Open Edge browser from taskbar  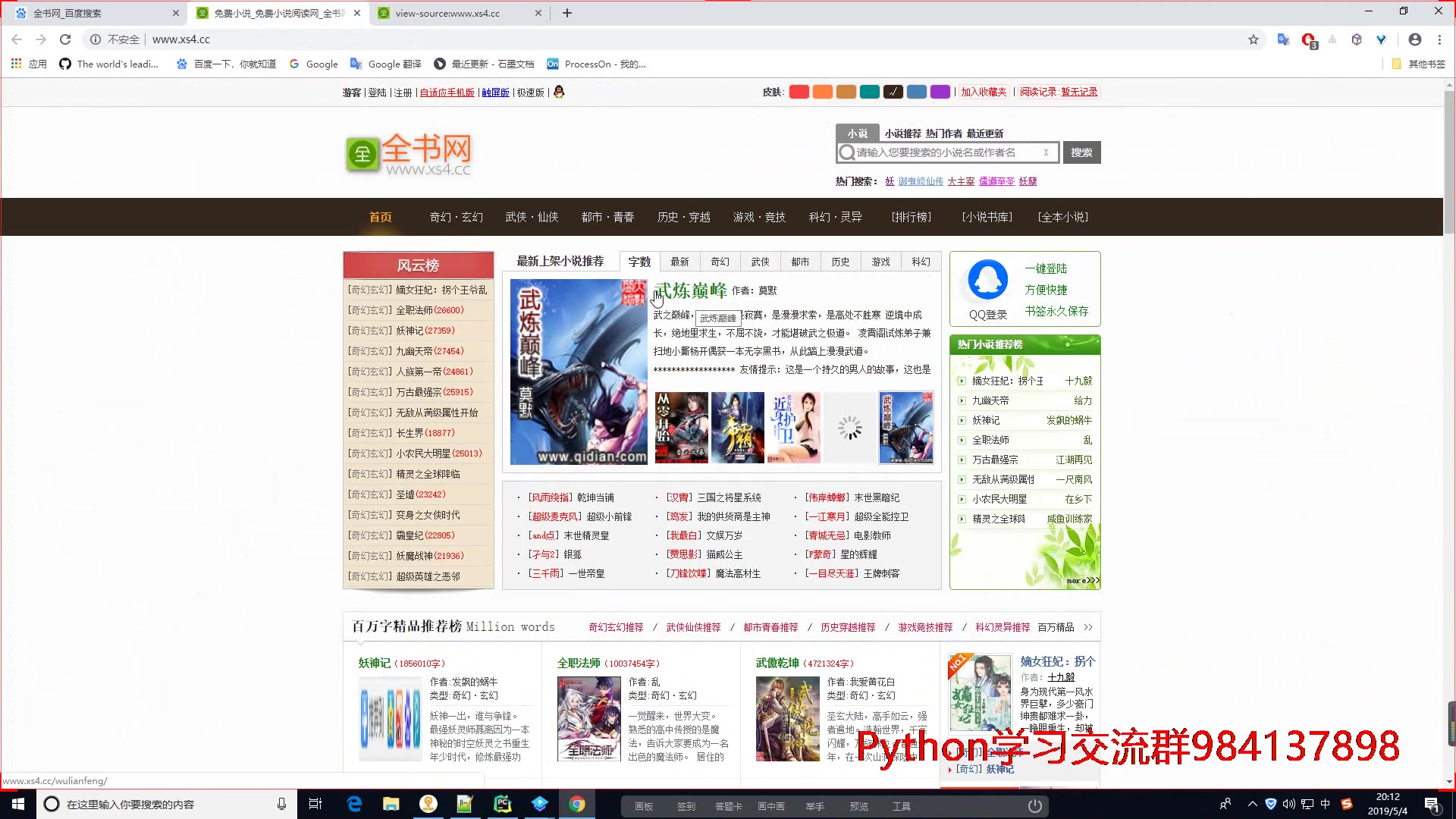(x=354, y=804)
